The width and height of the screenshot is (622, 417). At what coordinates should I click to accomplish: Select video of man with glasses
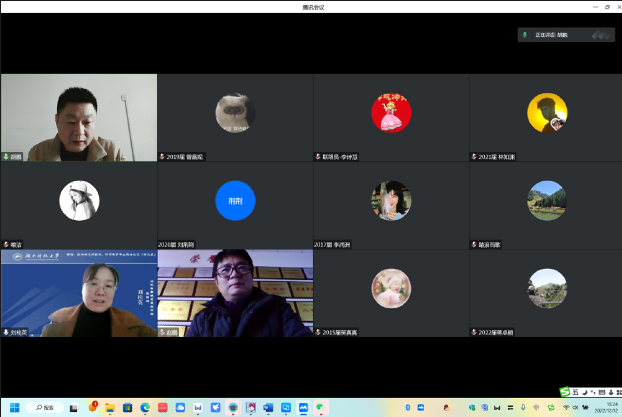(x=235, y=290)
